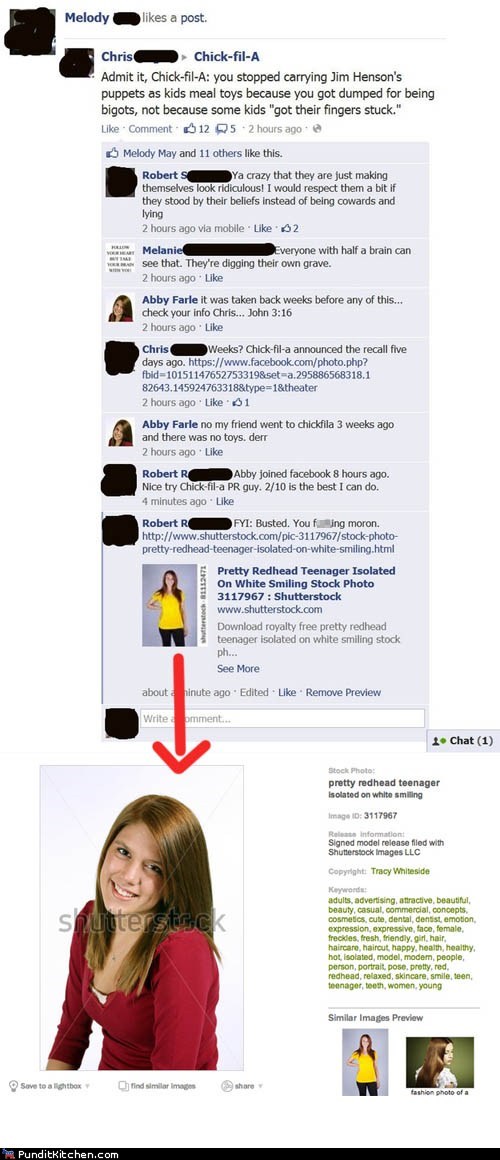Screen dimensions: 500x1160
Task: Click See More on the Shutterstock link preview
Action: tap(238, 668)
